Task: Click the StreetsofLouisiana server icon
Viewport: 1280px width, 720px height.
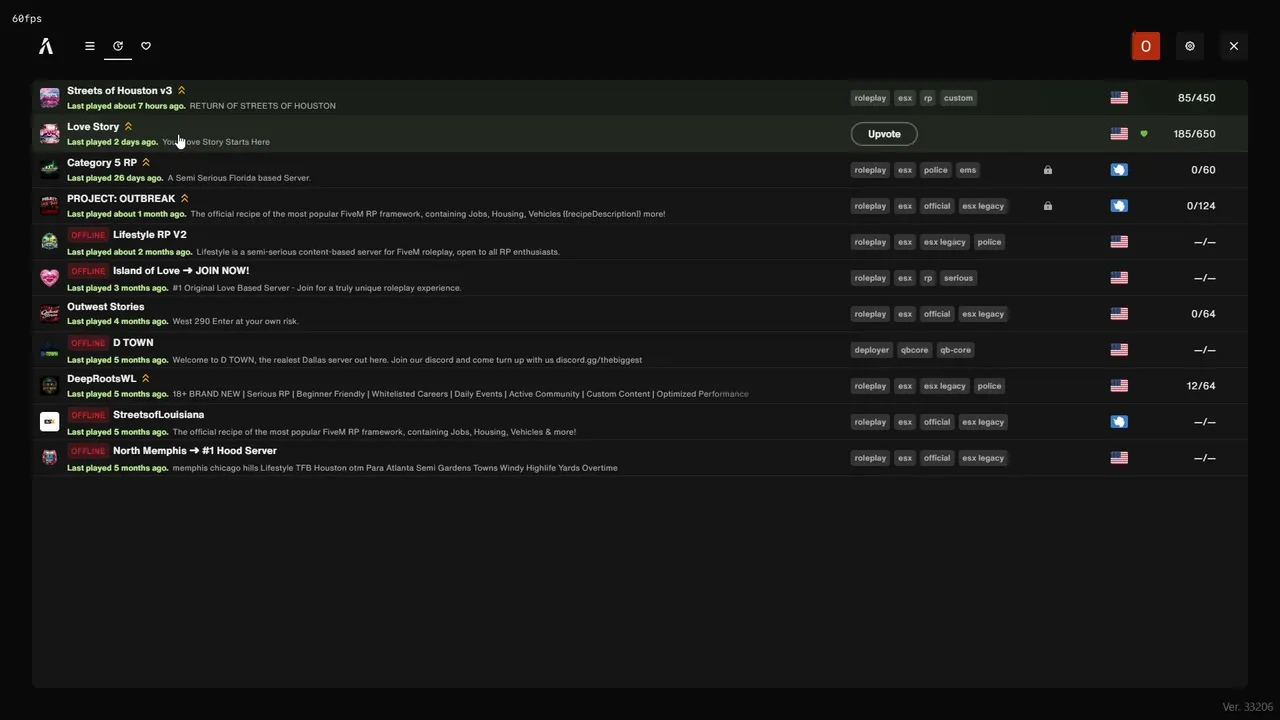Action: click(49, 422)
